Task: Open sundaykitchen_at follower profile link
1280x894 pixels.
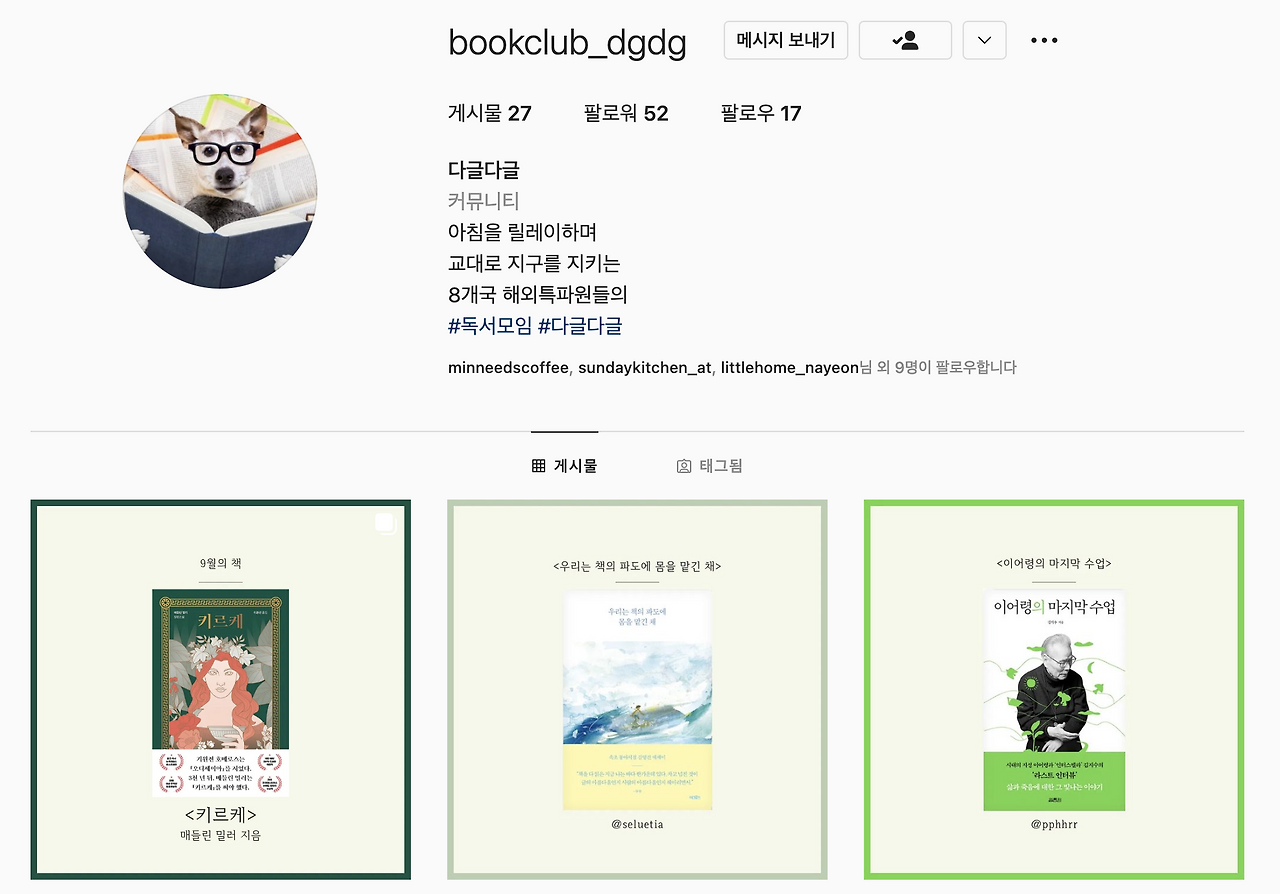Action: (x=645, y=368)
